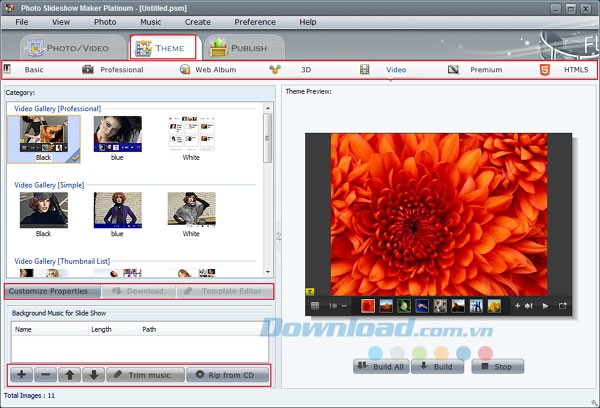This screenshot has height=408, width=600.
Task: Switch to the Theme tab
Action: (165, 47)
